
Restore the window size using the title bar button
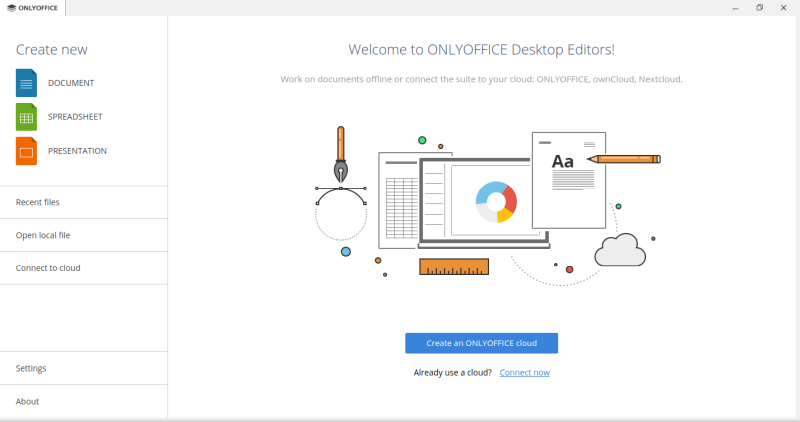(759, 8)
